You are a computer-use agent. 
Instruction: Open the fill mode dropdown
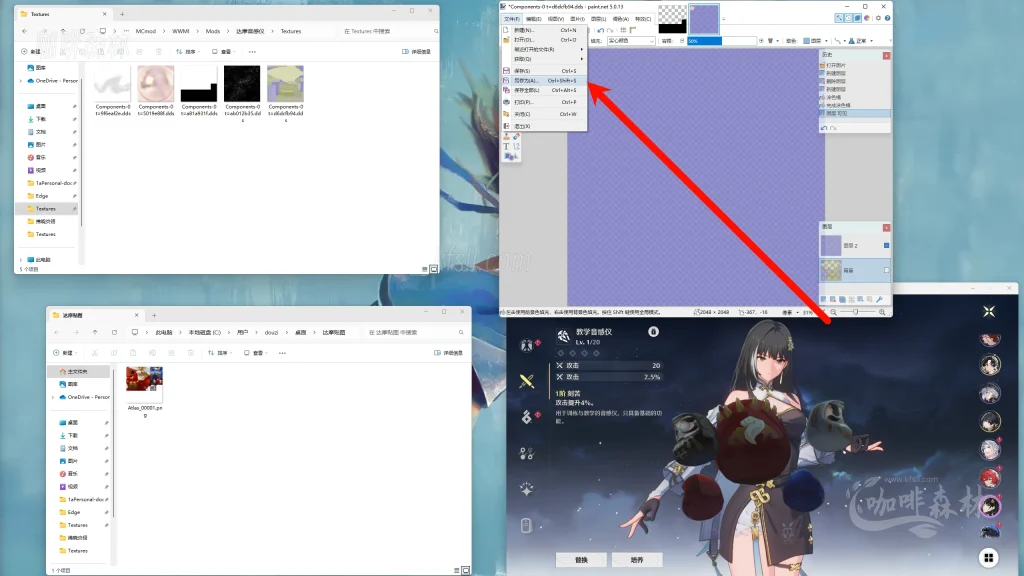click(630, 41)
